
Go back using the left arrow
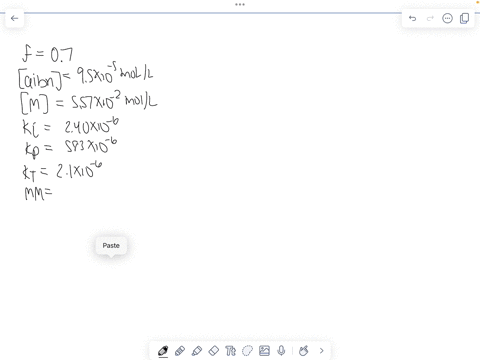pos(14,18)
